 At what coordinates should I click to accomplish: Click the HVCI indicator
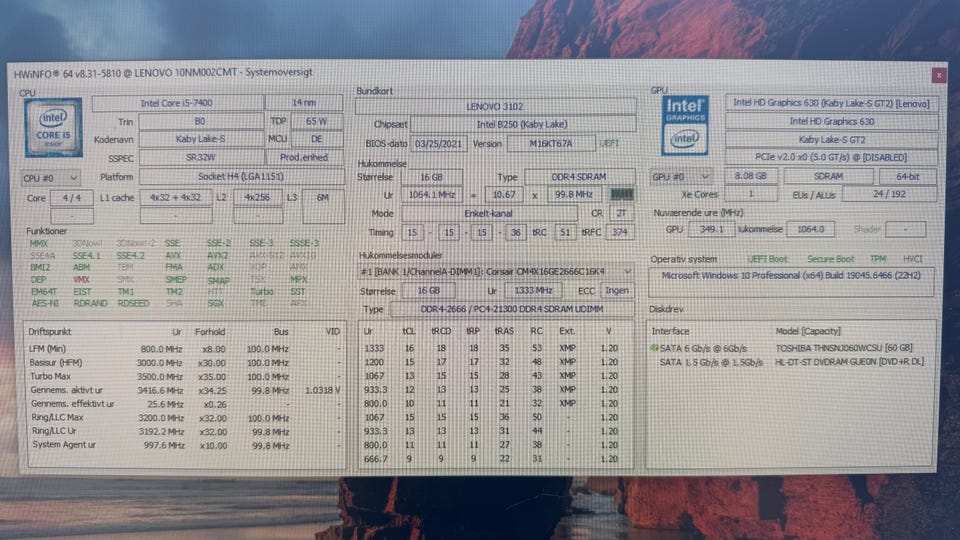tap(912, 259)
